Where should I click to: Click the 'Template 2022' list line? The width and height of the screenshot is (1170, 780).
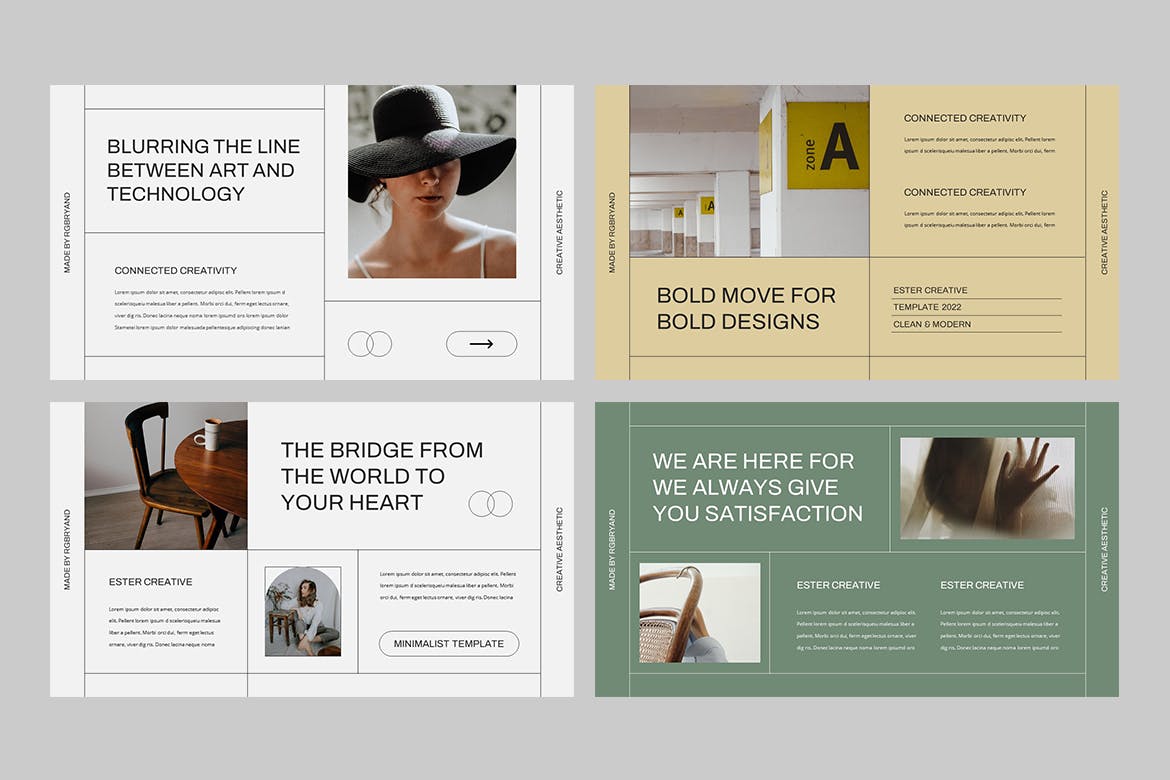tap(930, 307)
